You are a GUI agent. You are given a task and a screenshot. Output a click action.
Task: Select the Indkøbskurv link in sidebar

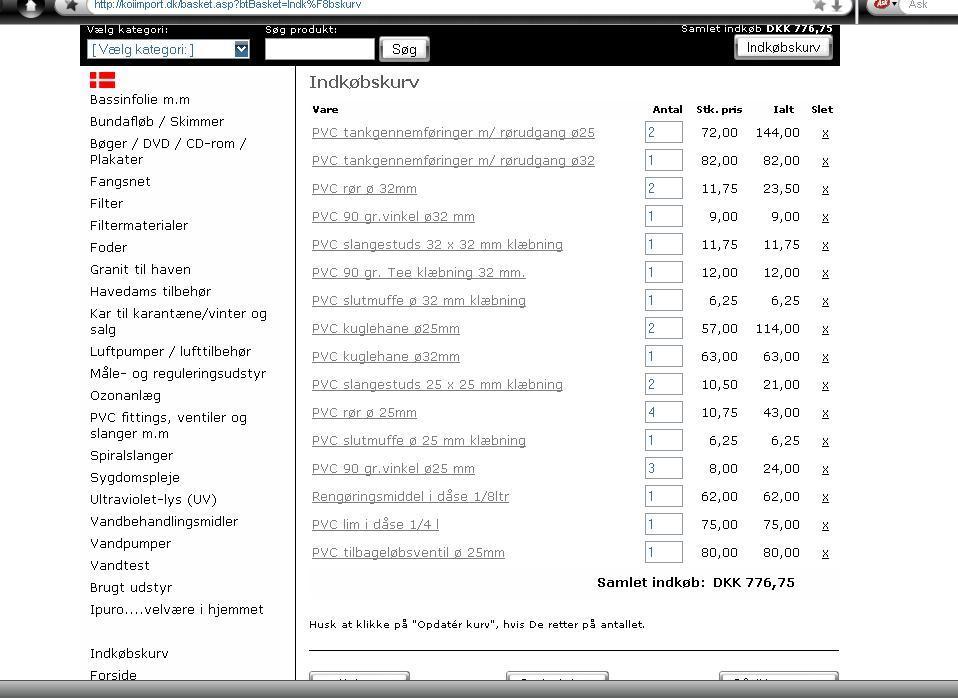pos(129,653)
